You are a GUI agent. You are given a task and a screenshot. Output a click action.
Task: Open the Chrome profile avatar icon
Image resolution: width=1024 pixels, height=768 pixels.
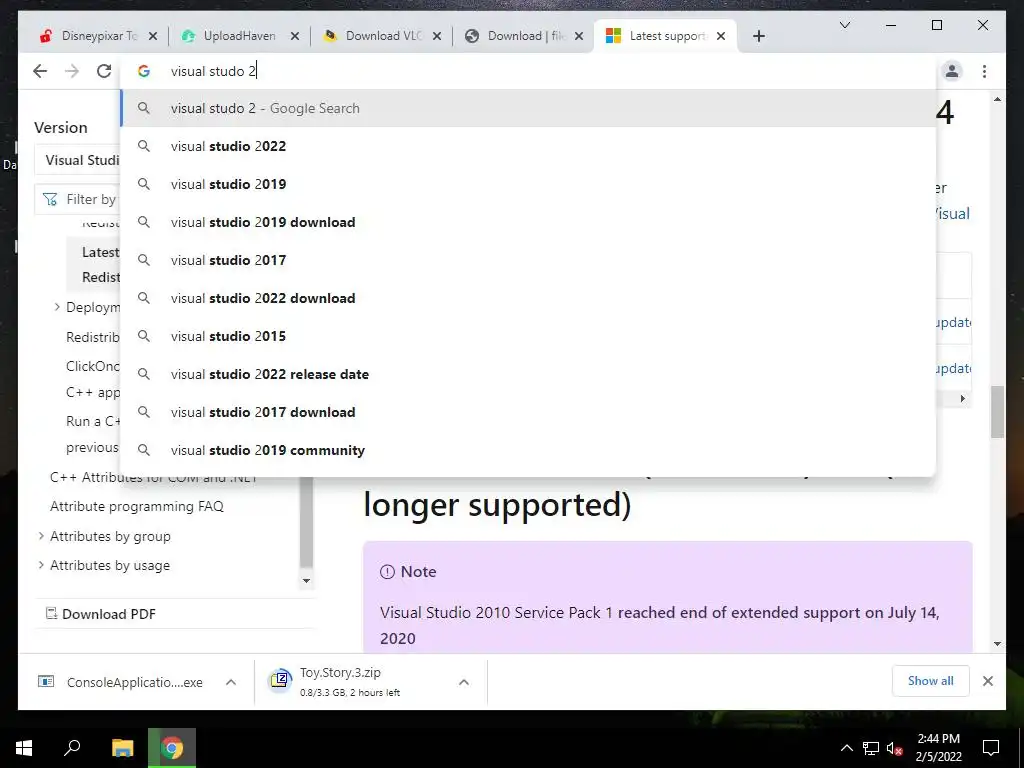tap(952, 71)
